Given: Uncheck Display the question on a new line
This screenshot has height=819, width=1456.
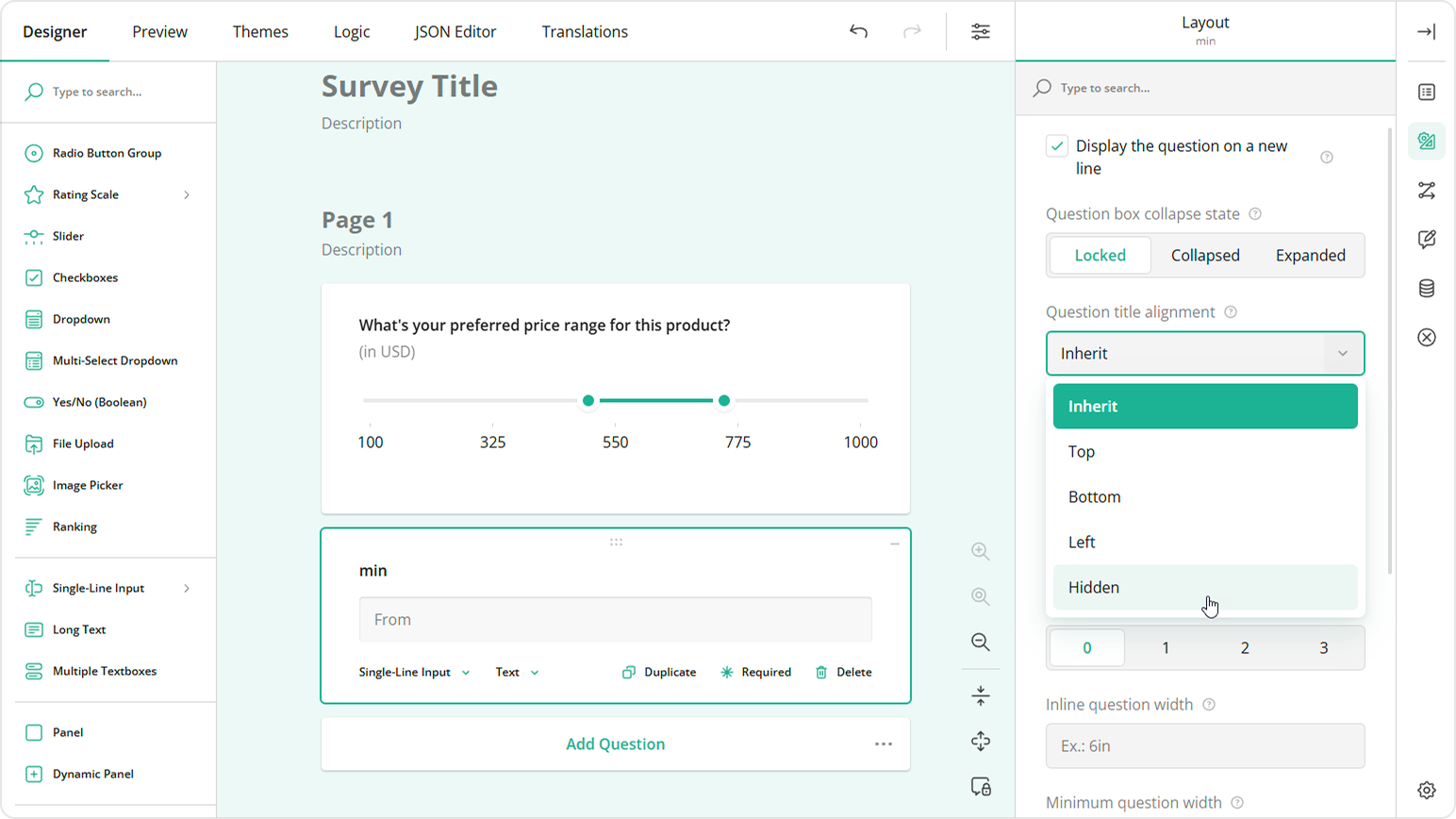Looking at the screenshot, I should 1057,146.
